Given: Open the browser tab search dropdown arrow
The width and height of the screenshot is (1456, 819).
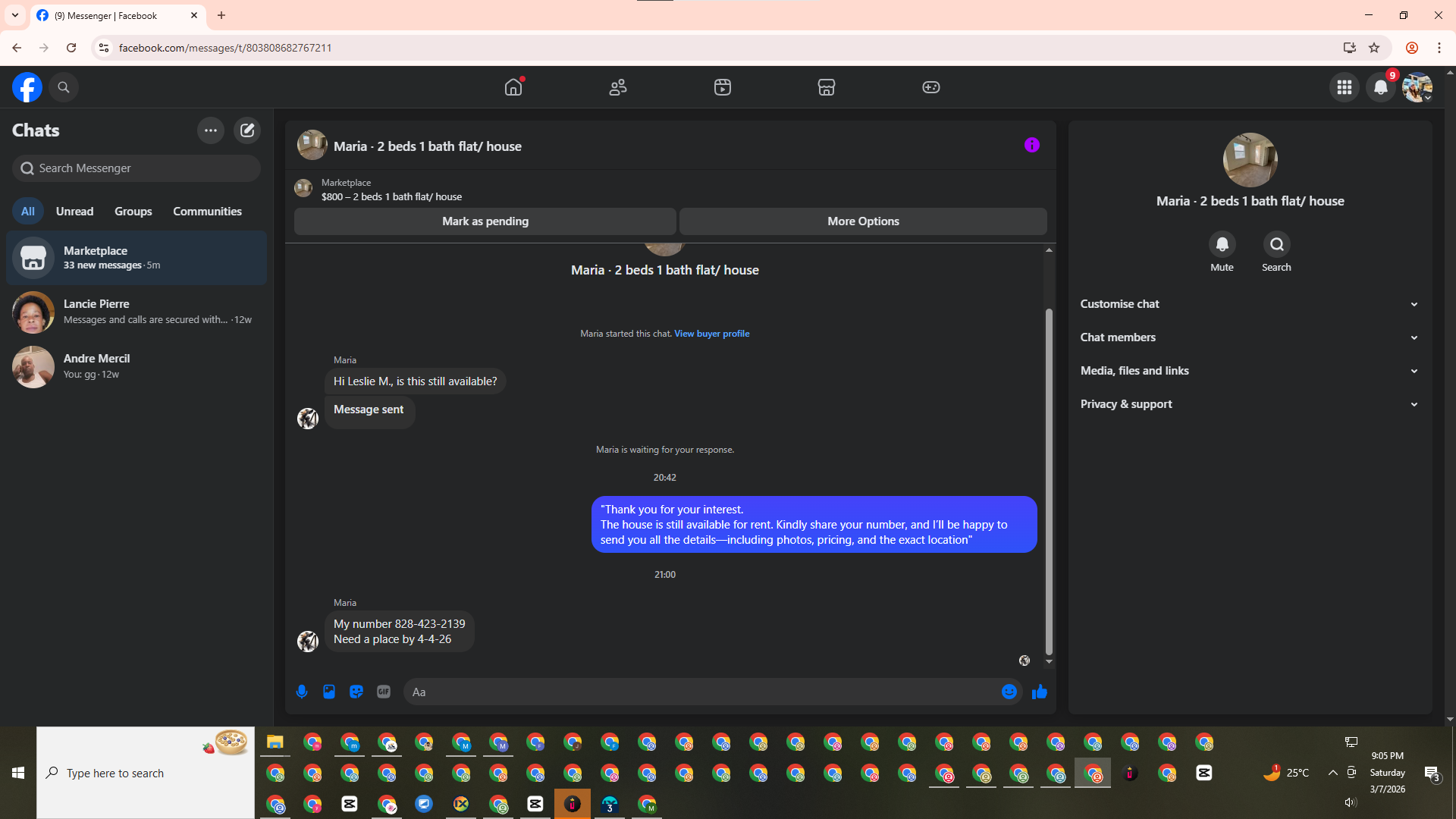Looking at the screenshot, I should [x=15, y=15].
